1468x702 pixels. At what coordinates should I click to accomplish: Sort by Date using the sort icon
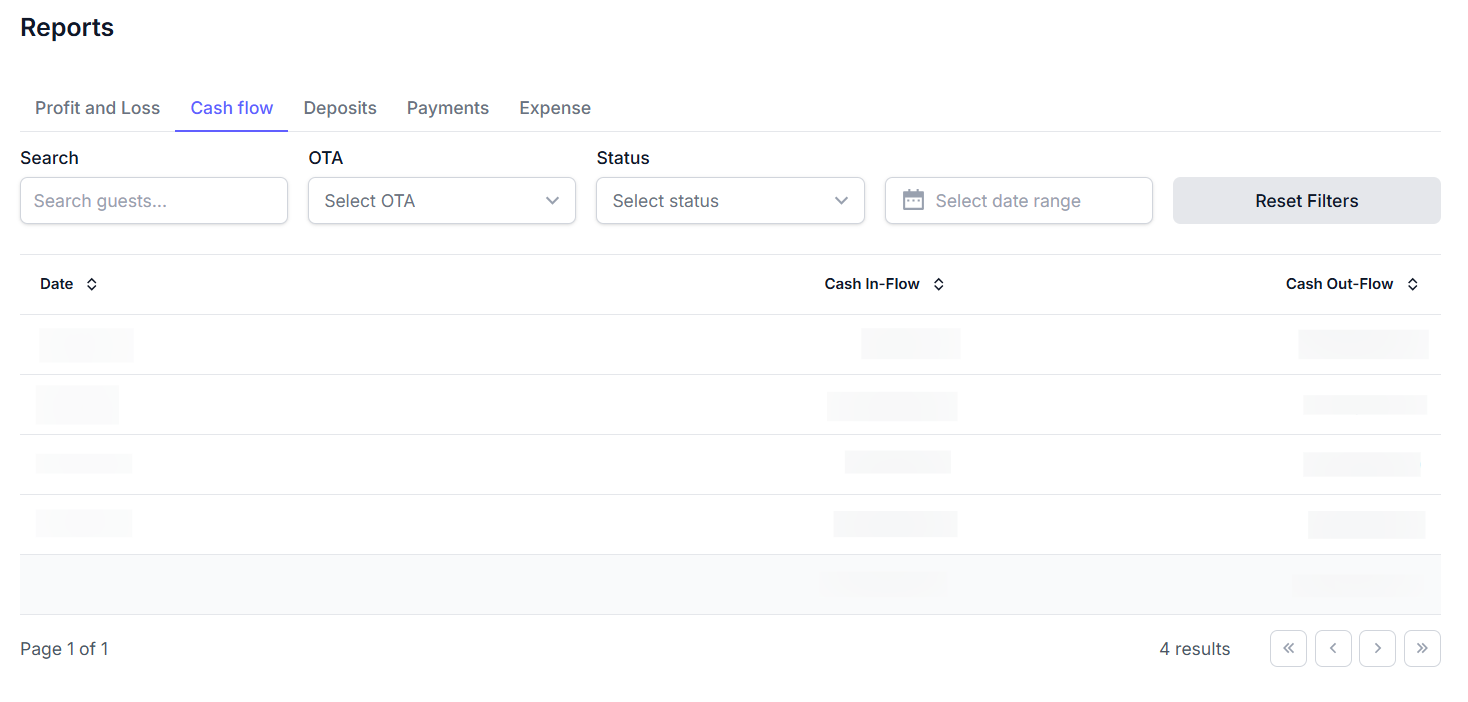(x=92, y=285)
